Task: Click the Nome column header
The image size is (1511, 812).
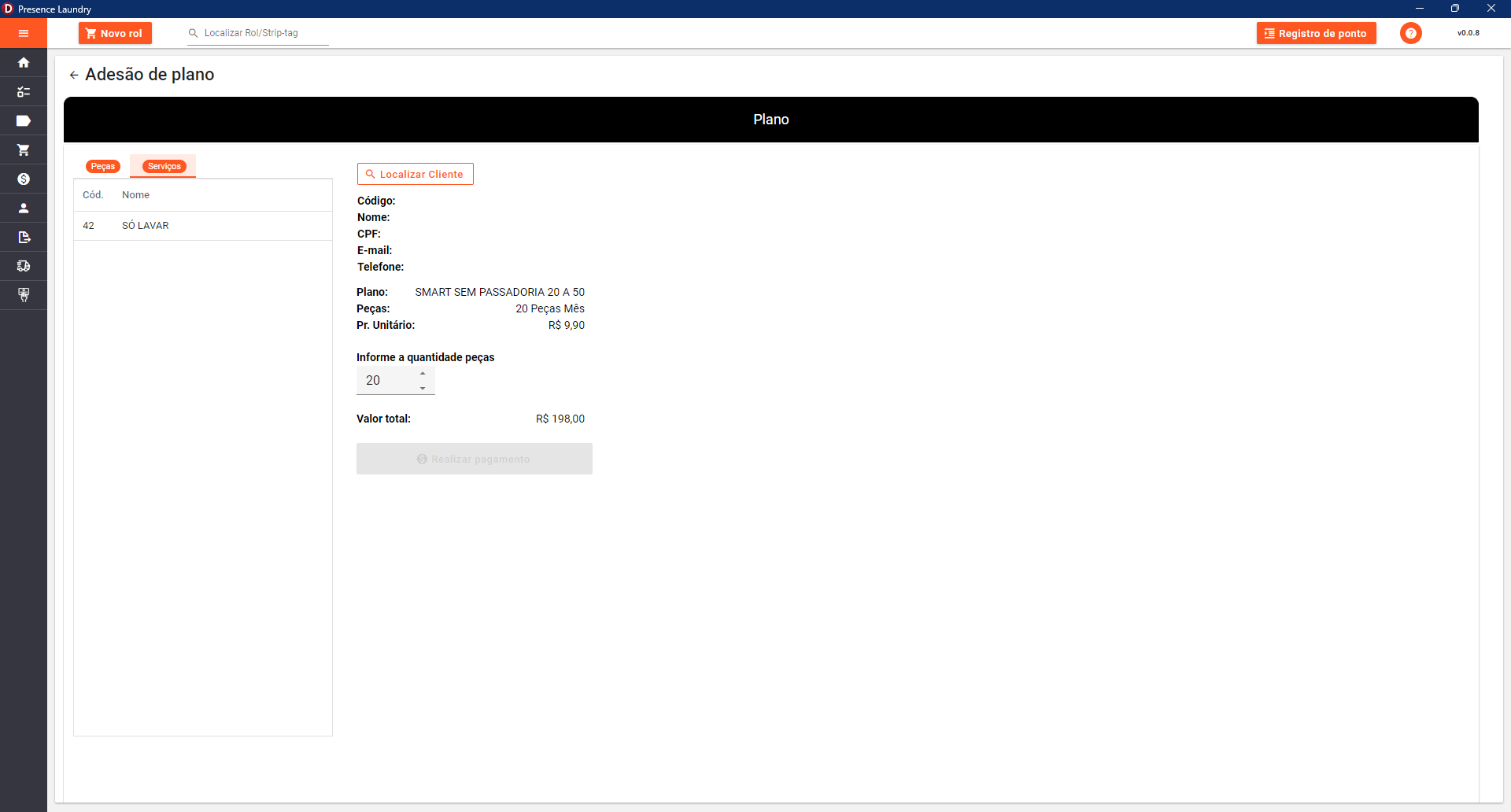Action: (135, 195)
